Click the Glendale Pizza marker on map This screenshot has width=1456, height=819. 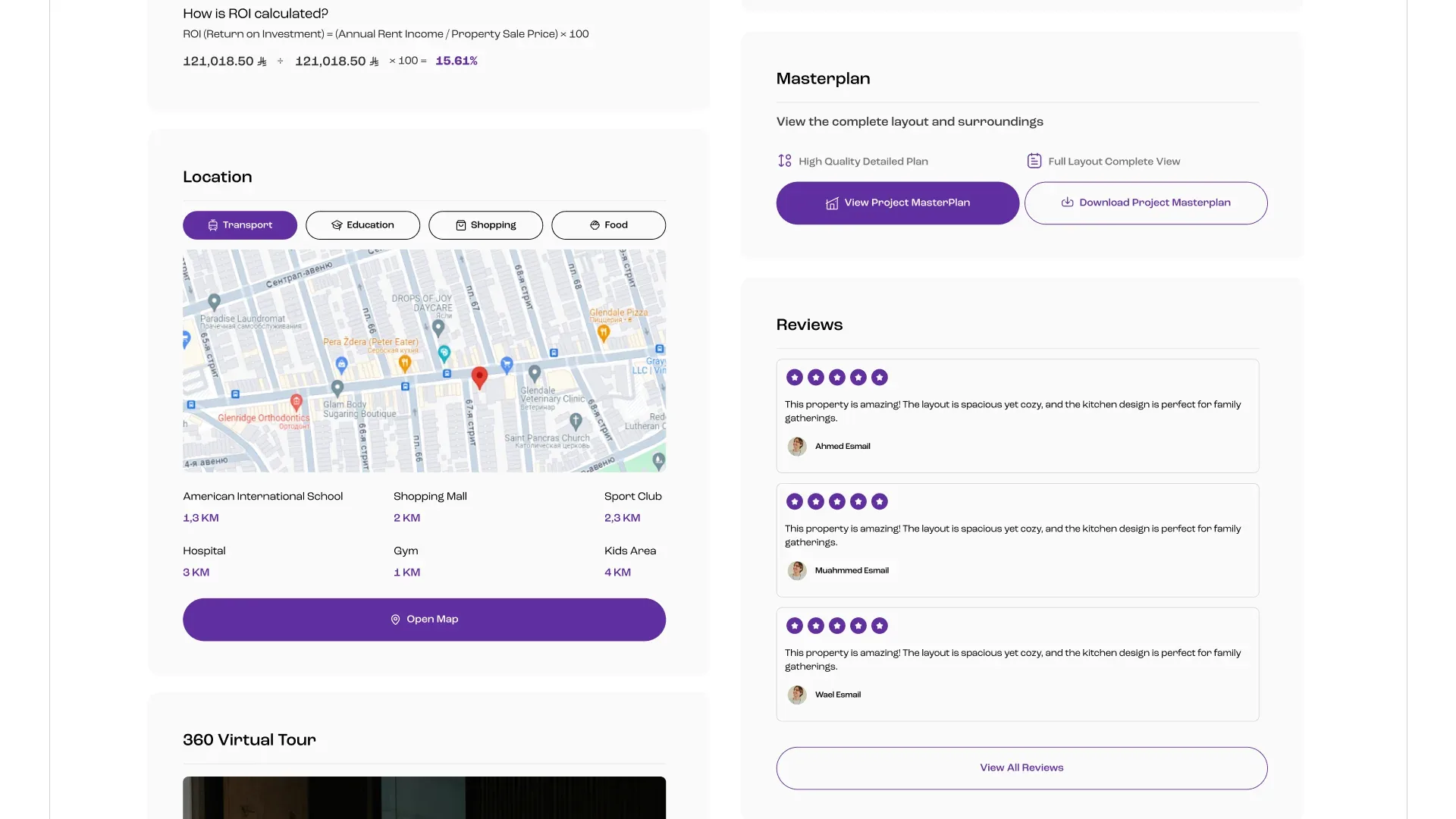[604, 334]
